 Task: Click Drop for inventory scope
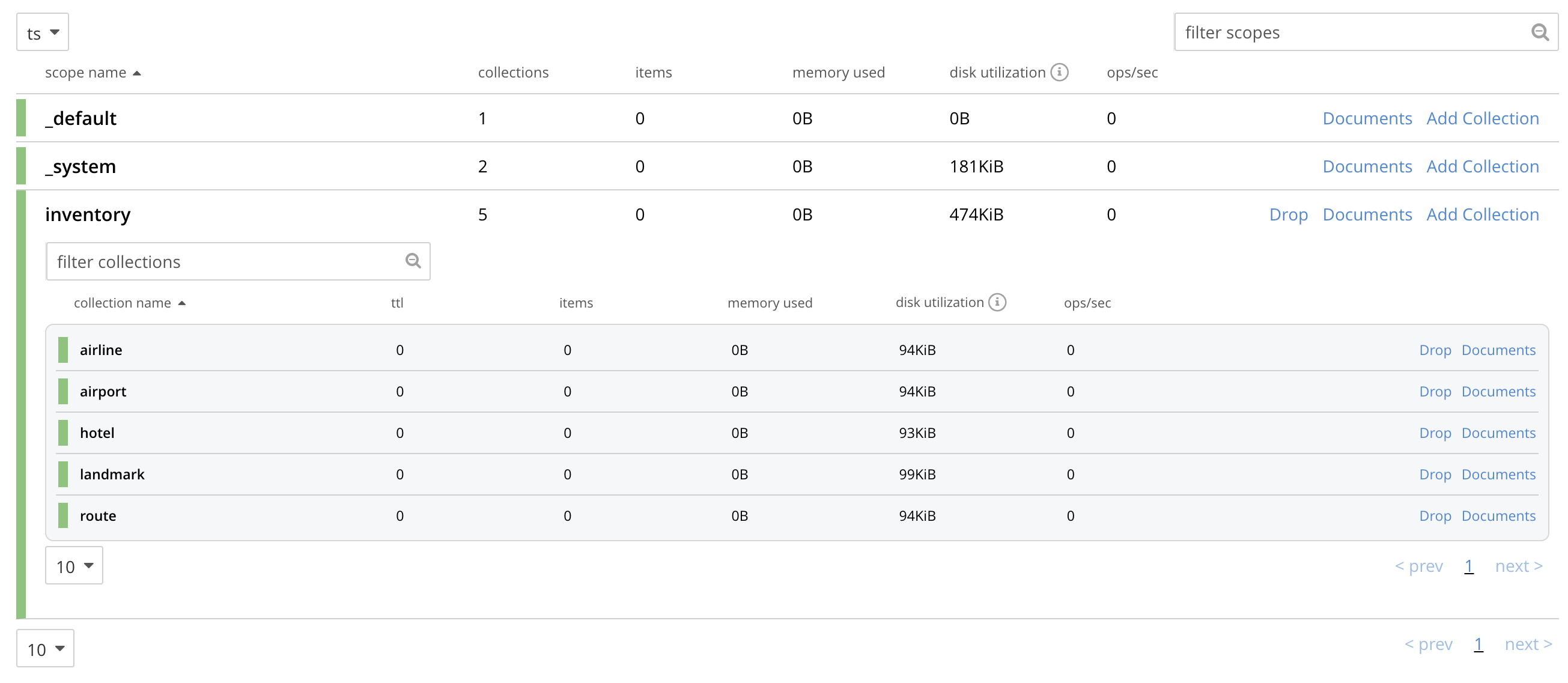[1290, 215]
